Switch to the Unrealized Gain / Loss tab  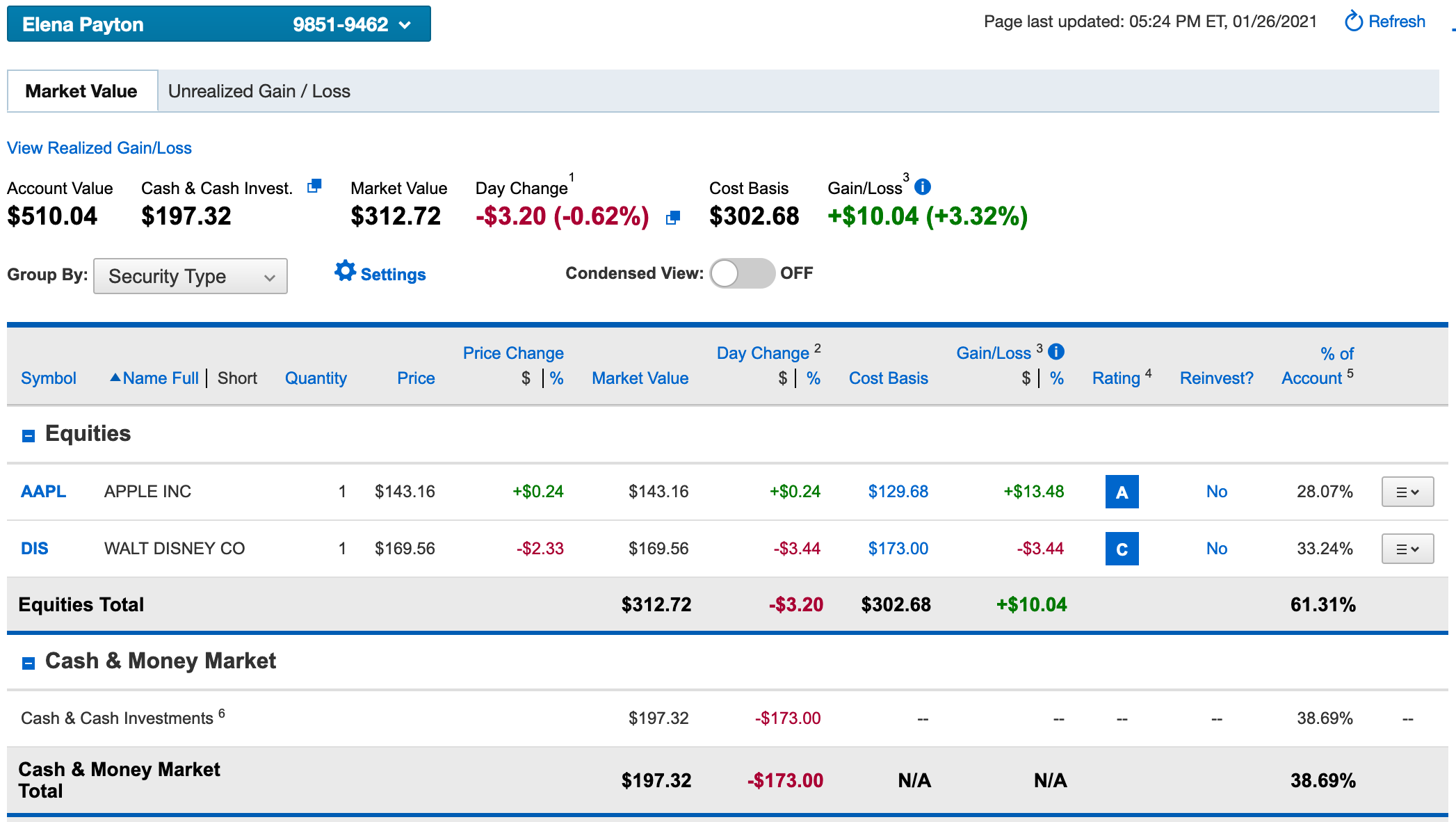click(x=259, y=91)
